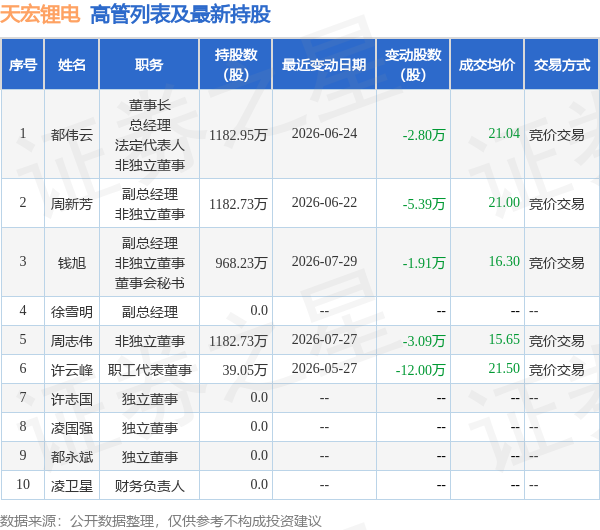Click the 数据来源 footer note
Viewport: 600px width, 530px height.
(161, 521)
